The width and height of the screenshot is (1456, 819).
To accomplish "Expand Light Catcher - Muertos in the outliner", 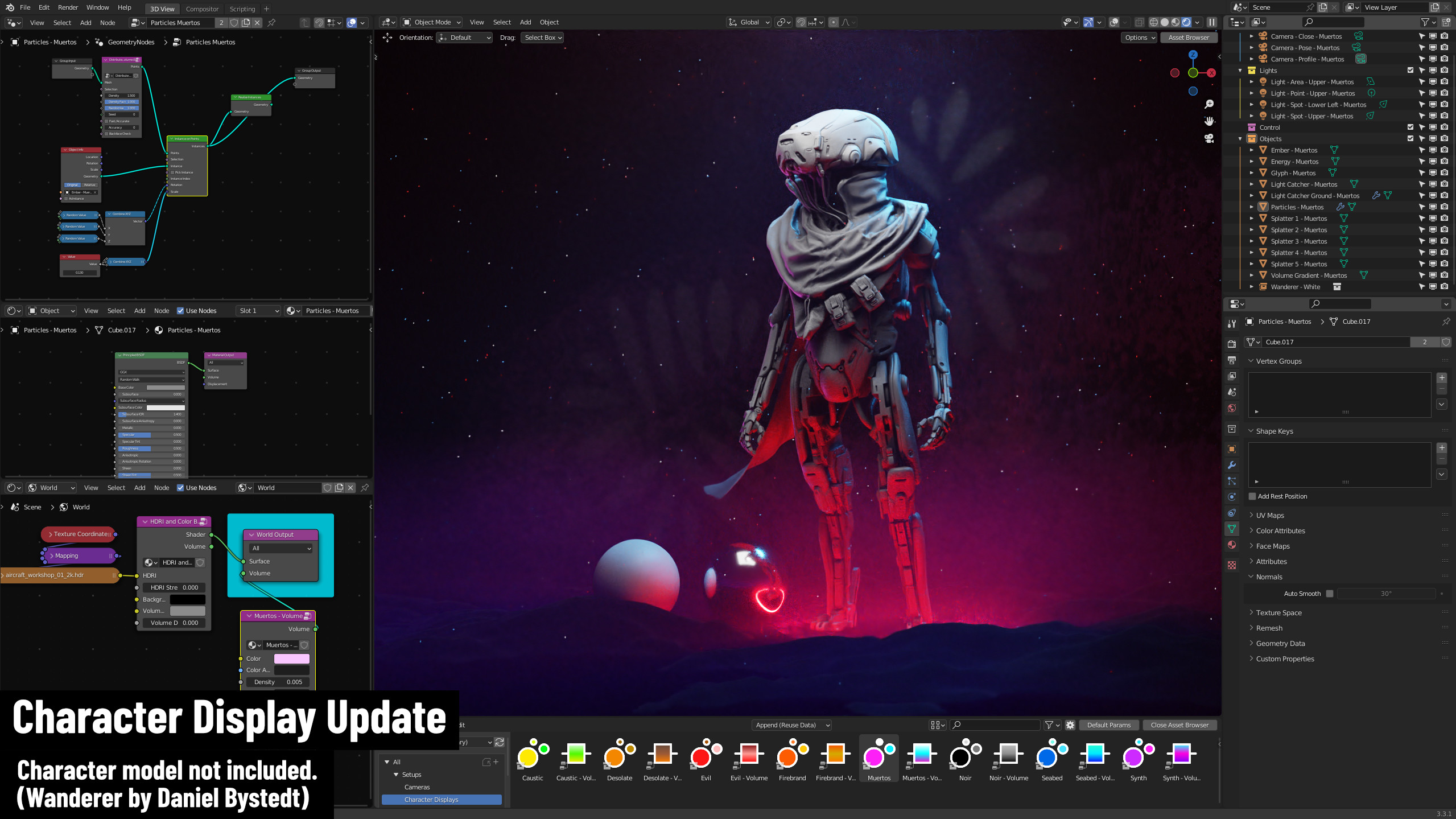I will click(1252, 184).
